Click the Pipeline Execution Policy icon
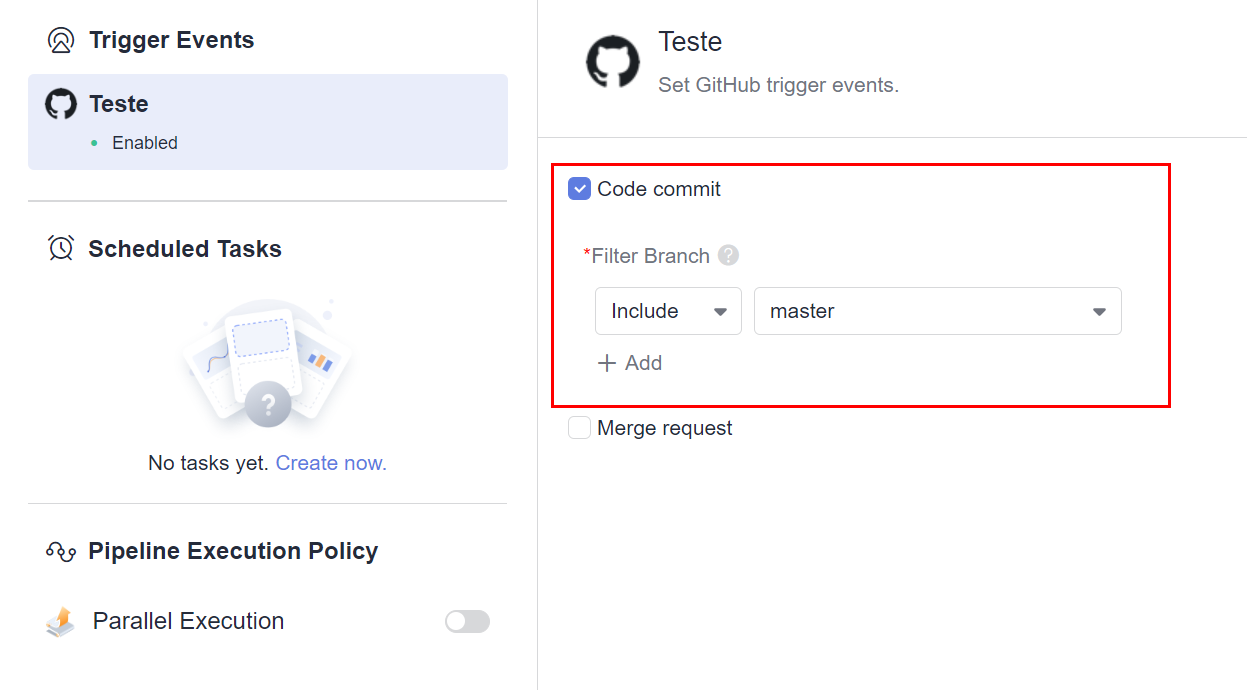This screenshot has height=690, width=1247. coord(61,551)
